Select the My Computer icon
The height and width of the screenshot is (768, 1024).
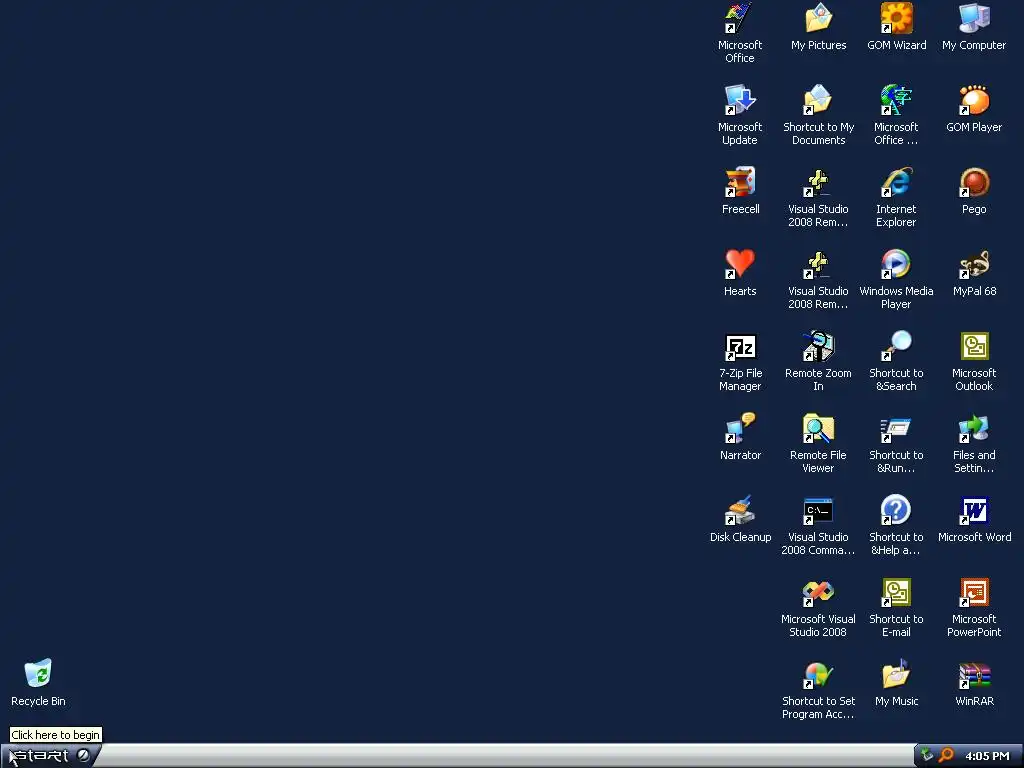tap(974, 18)
